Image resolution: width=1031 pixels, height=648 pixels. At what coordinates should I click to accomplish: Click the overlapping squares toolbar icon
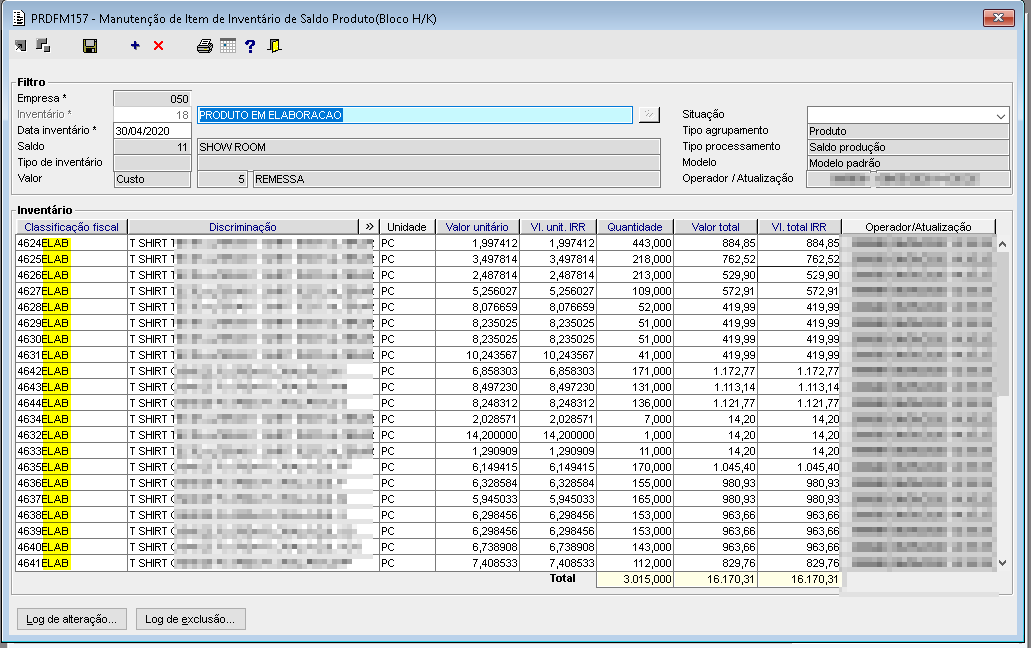[x=43, y=45]
